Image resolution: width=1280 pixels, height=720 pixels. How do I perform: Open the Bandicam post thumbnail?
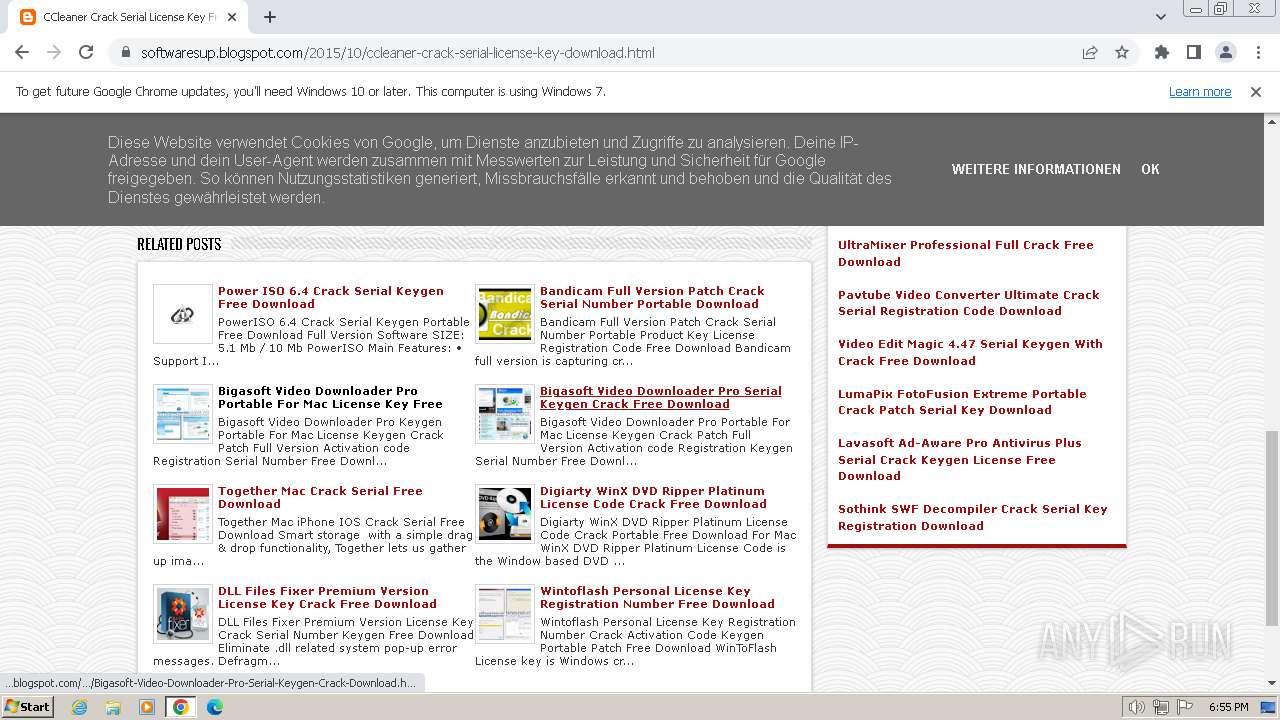(504, 314)
